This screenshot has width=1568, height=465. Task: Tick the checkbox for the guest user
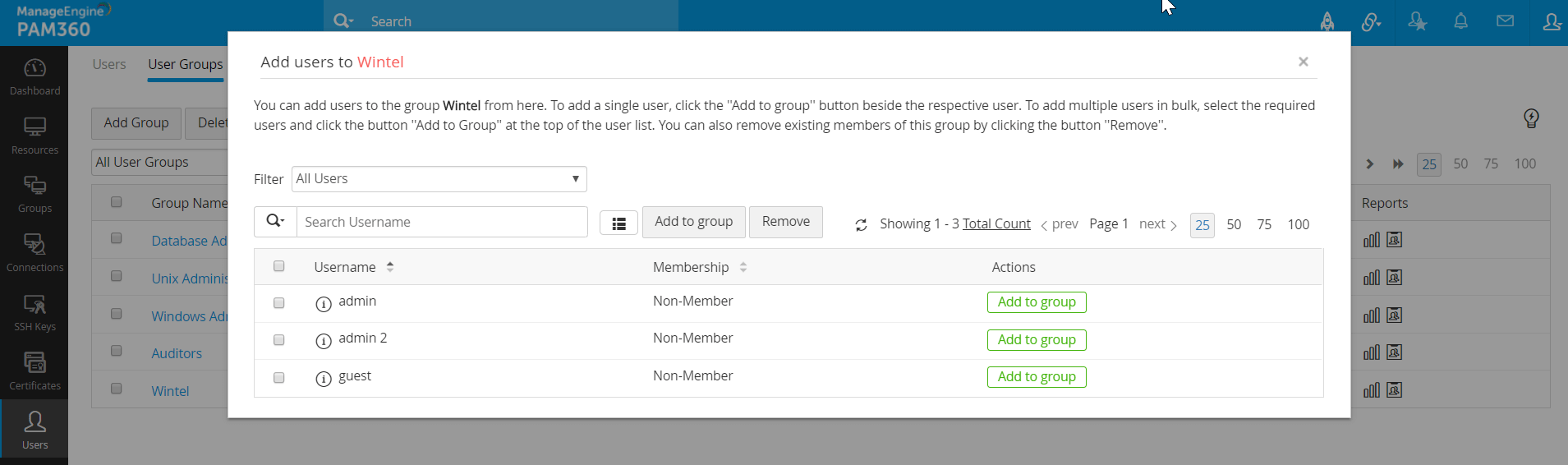[279, 378]
